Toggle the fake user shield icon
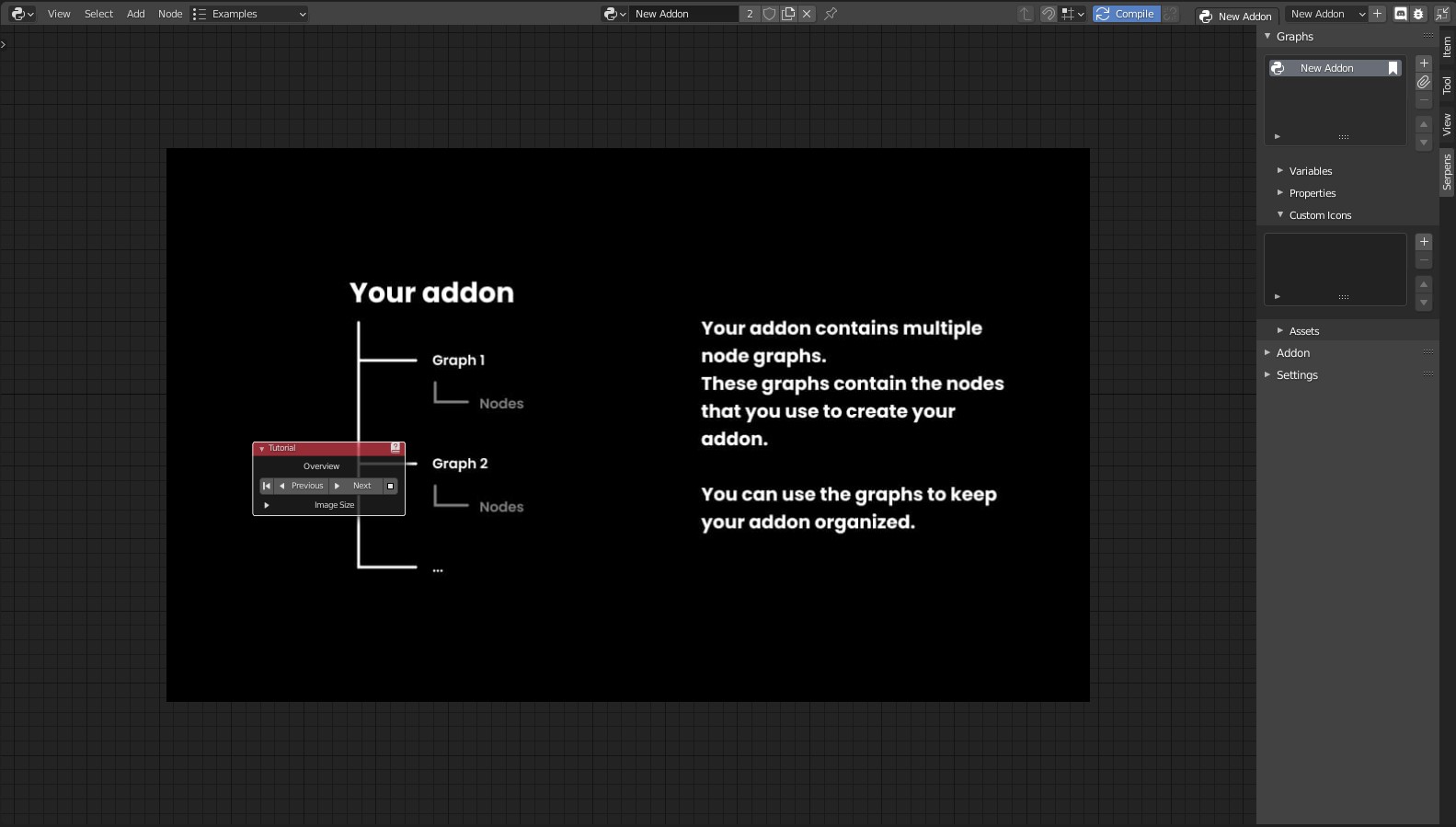 (770, 14)
